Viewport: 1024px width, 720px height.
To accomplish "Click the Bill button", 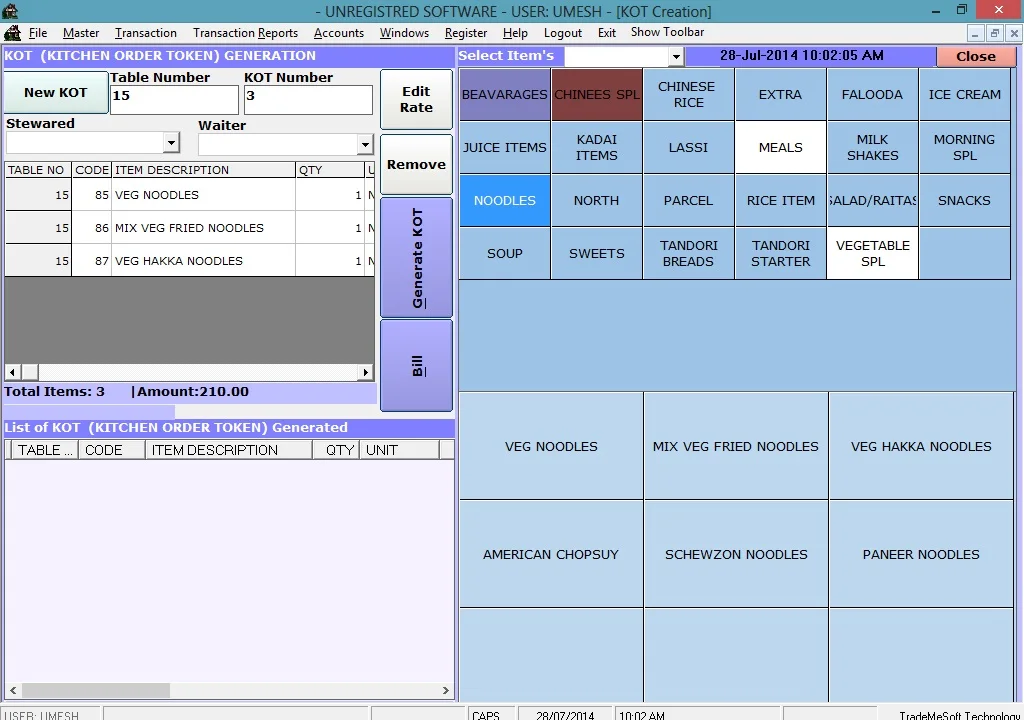I will [416, 366].
